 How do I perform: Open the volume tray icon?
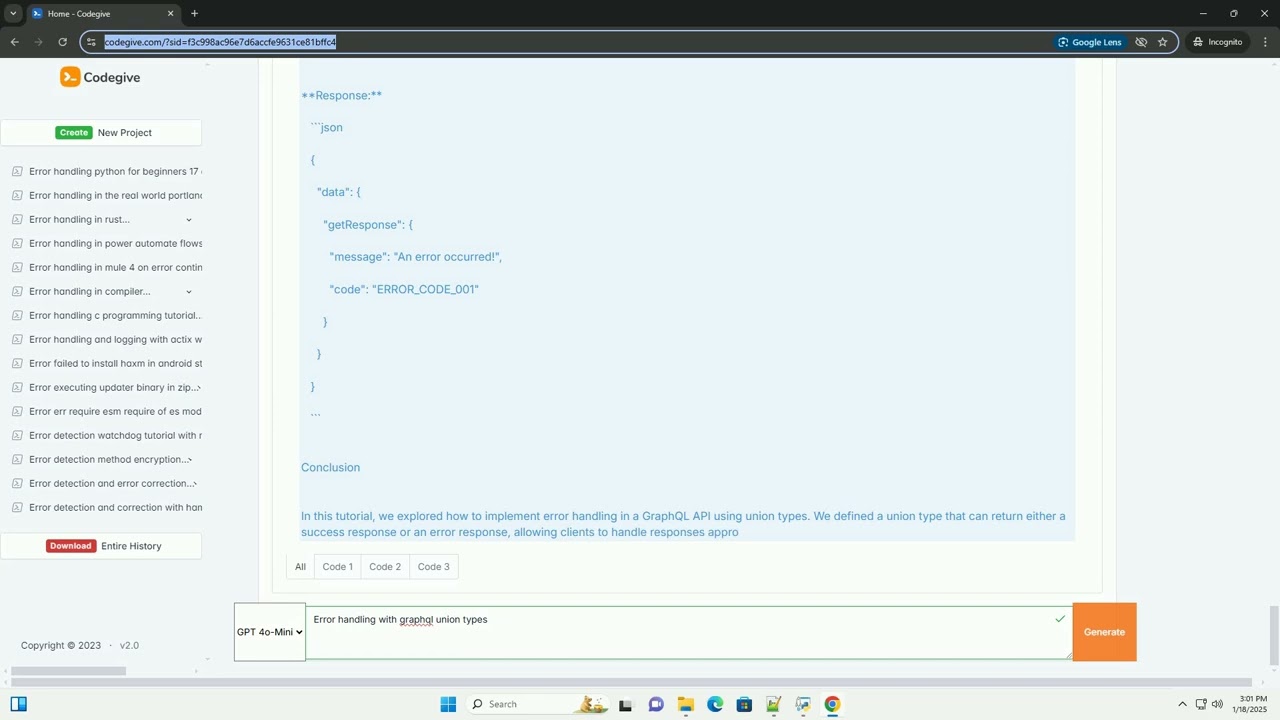[x=1217, y=704]
